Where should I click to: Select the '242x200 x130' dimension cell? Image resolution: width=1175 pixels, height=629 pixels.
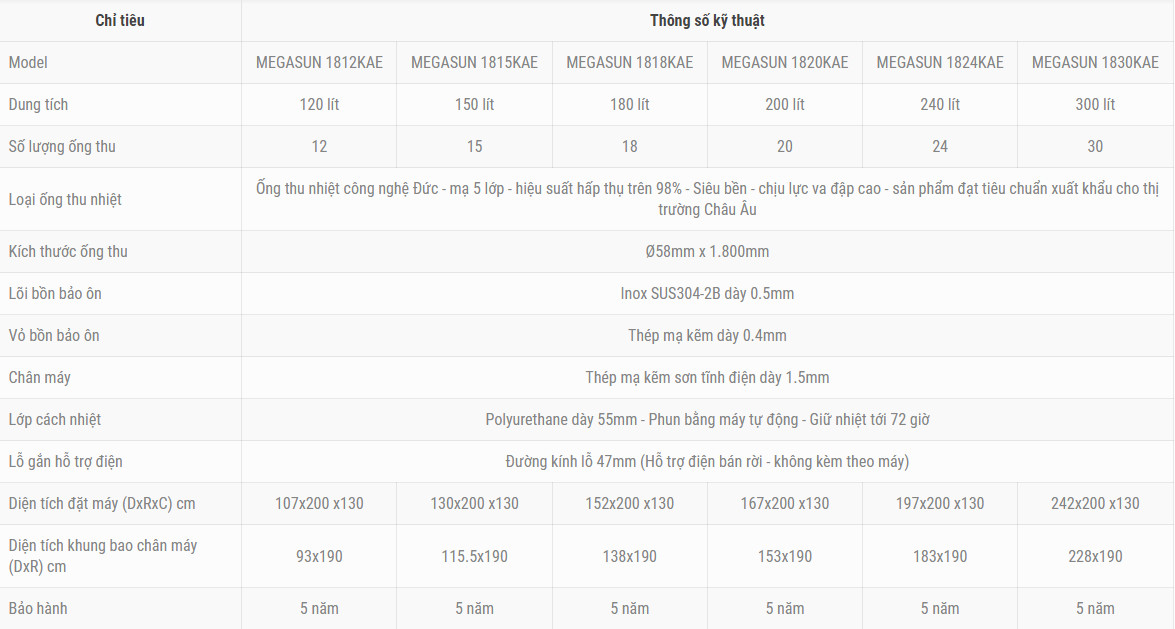pyautogui.click(x=1096, y=503)
